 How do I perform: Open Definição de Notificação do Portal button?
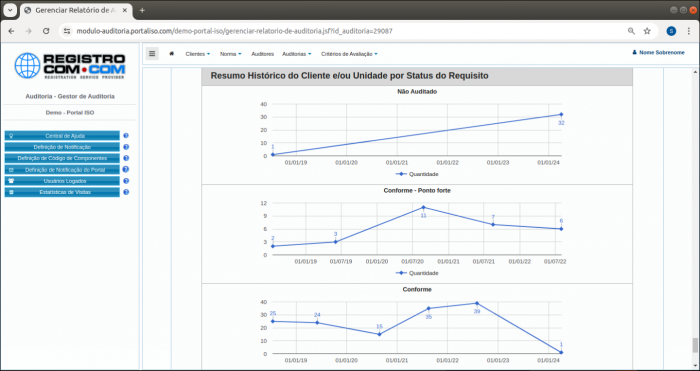(x=62, y=170)
